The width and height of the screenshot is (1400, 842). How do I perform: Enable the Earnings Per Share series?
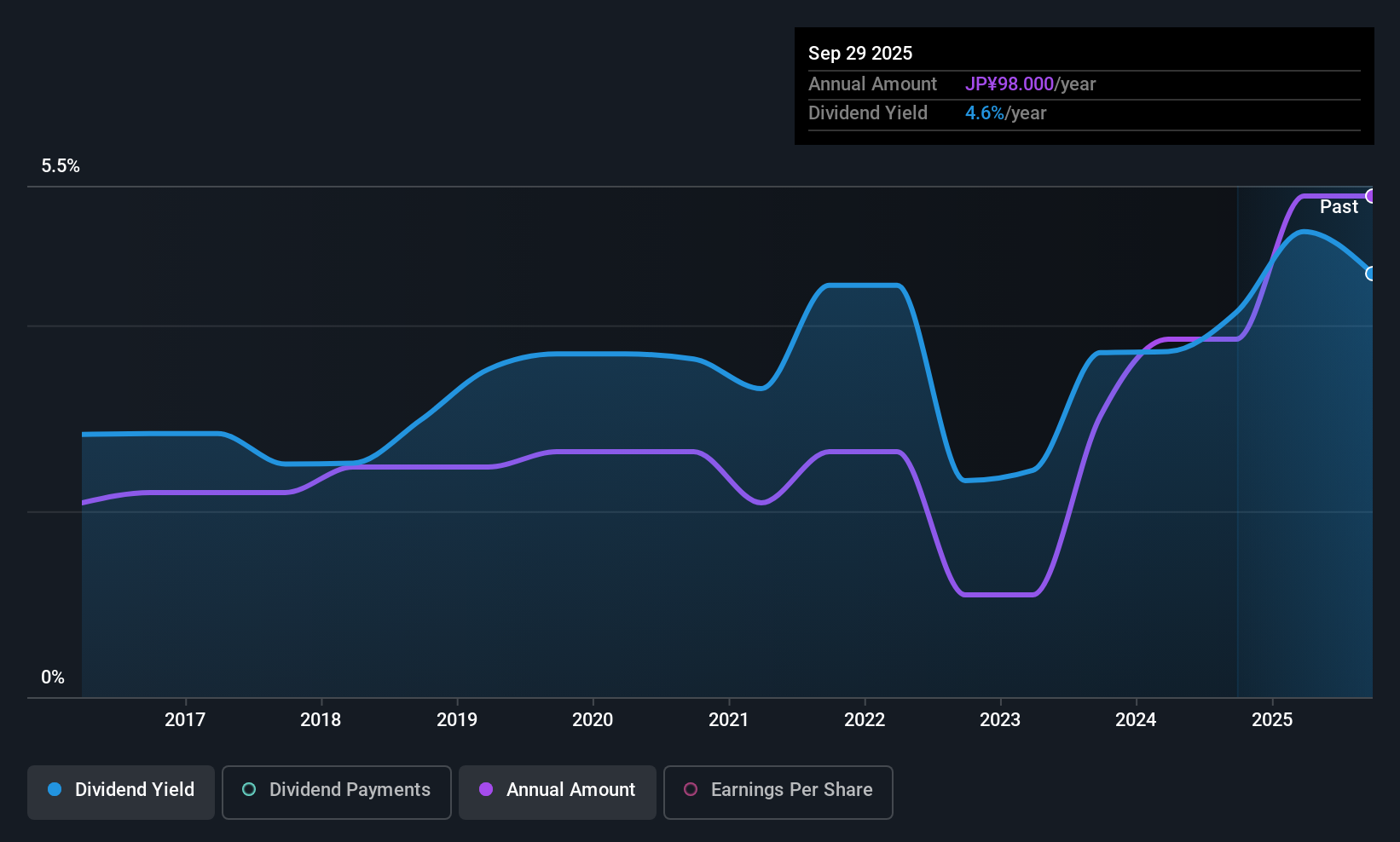tap(778, 792)
